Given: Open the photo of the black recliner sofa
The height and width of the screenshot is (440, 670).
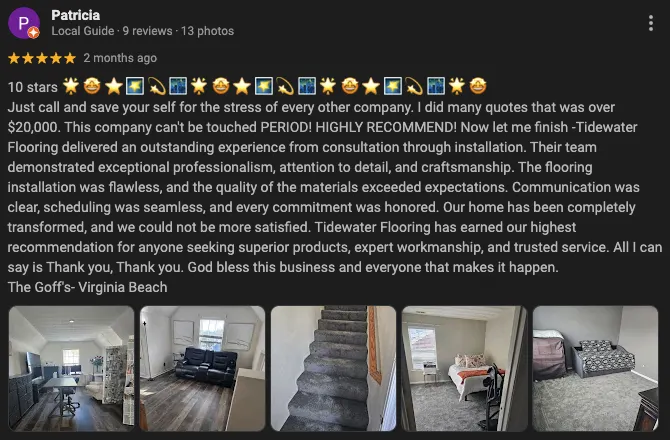Looking at the screenshot, I should 203,368.
